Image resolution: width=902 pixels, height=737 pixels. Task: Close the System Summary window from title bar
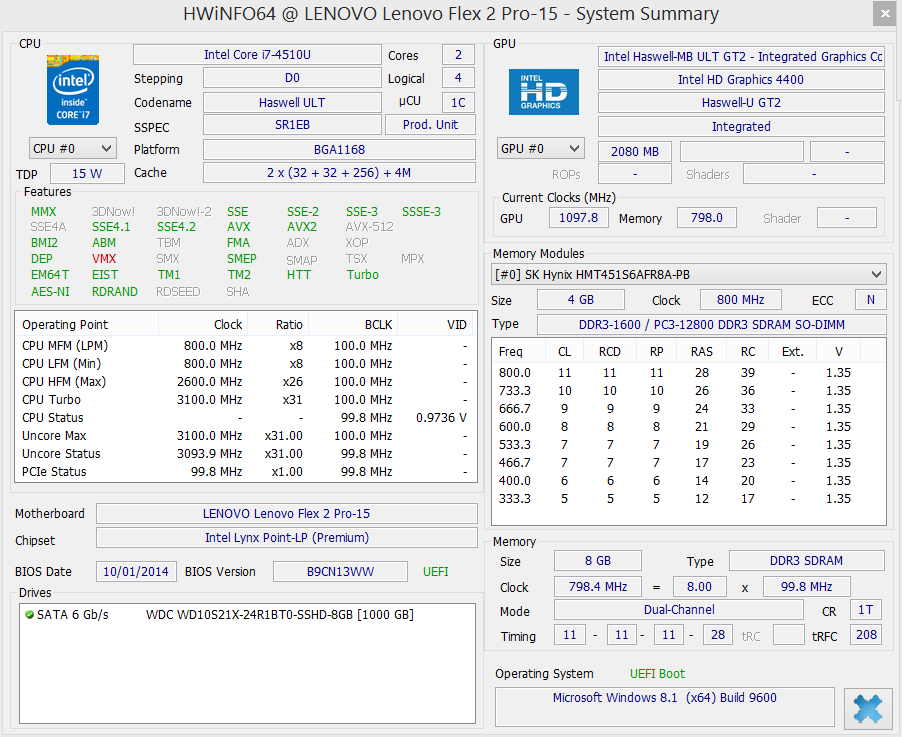pyautogui.click(x=884, y=14)
